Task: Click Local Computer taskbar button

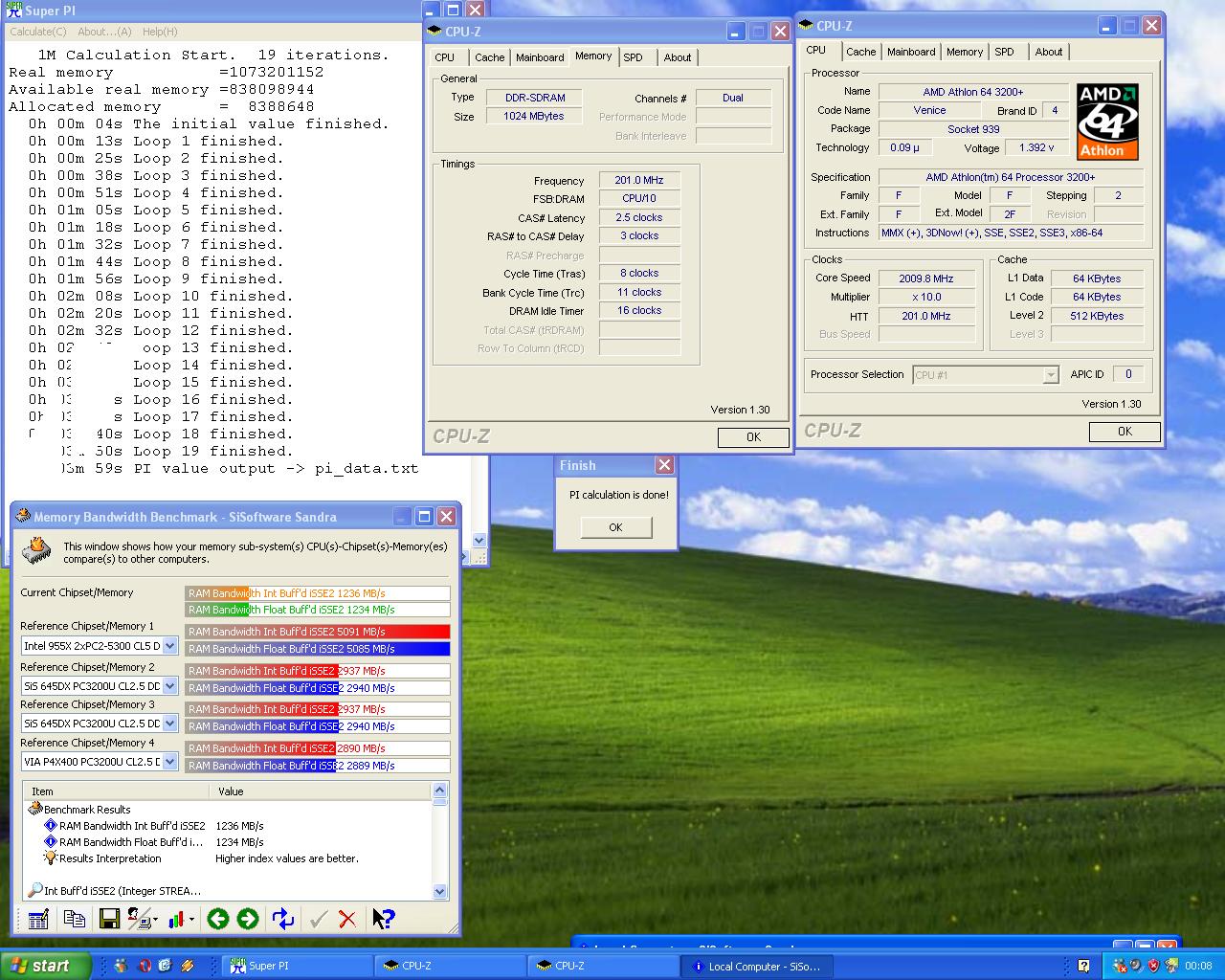Action: coord(756,966)
